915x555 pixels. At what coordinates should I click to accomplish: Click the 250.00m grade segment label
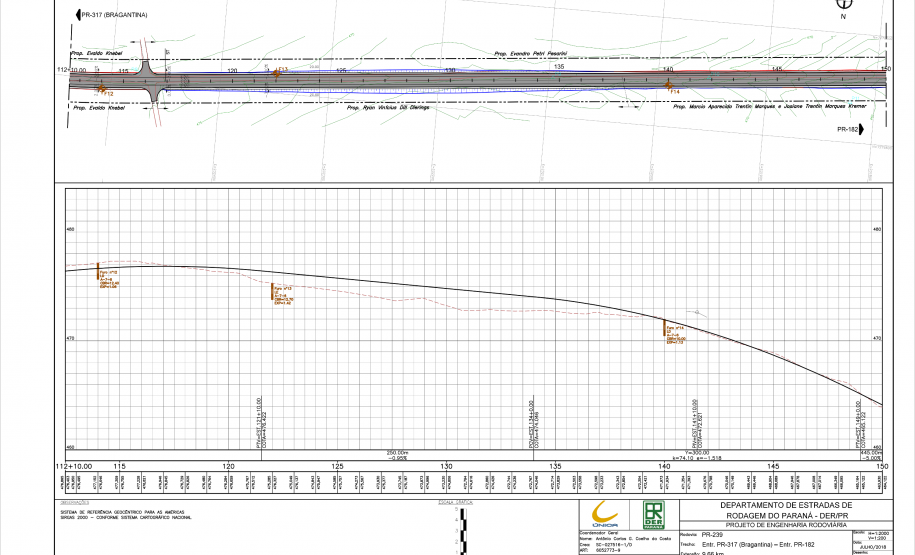click(x=397, y=452)
